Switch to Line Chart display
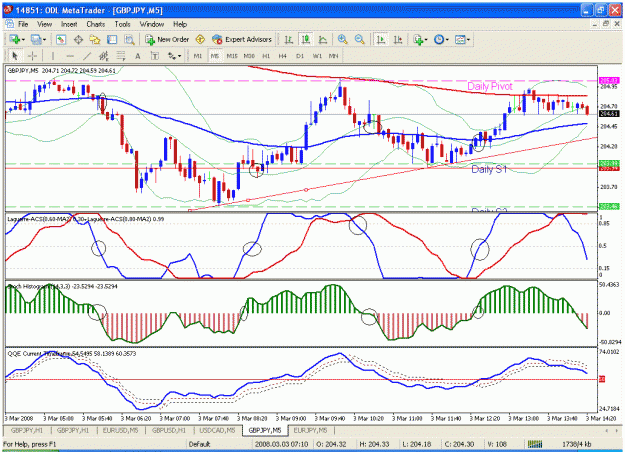The width and height of the screenshot is (625, 452). click(323, 39)
